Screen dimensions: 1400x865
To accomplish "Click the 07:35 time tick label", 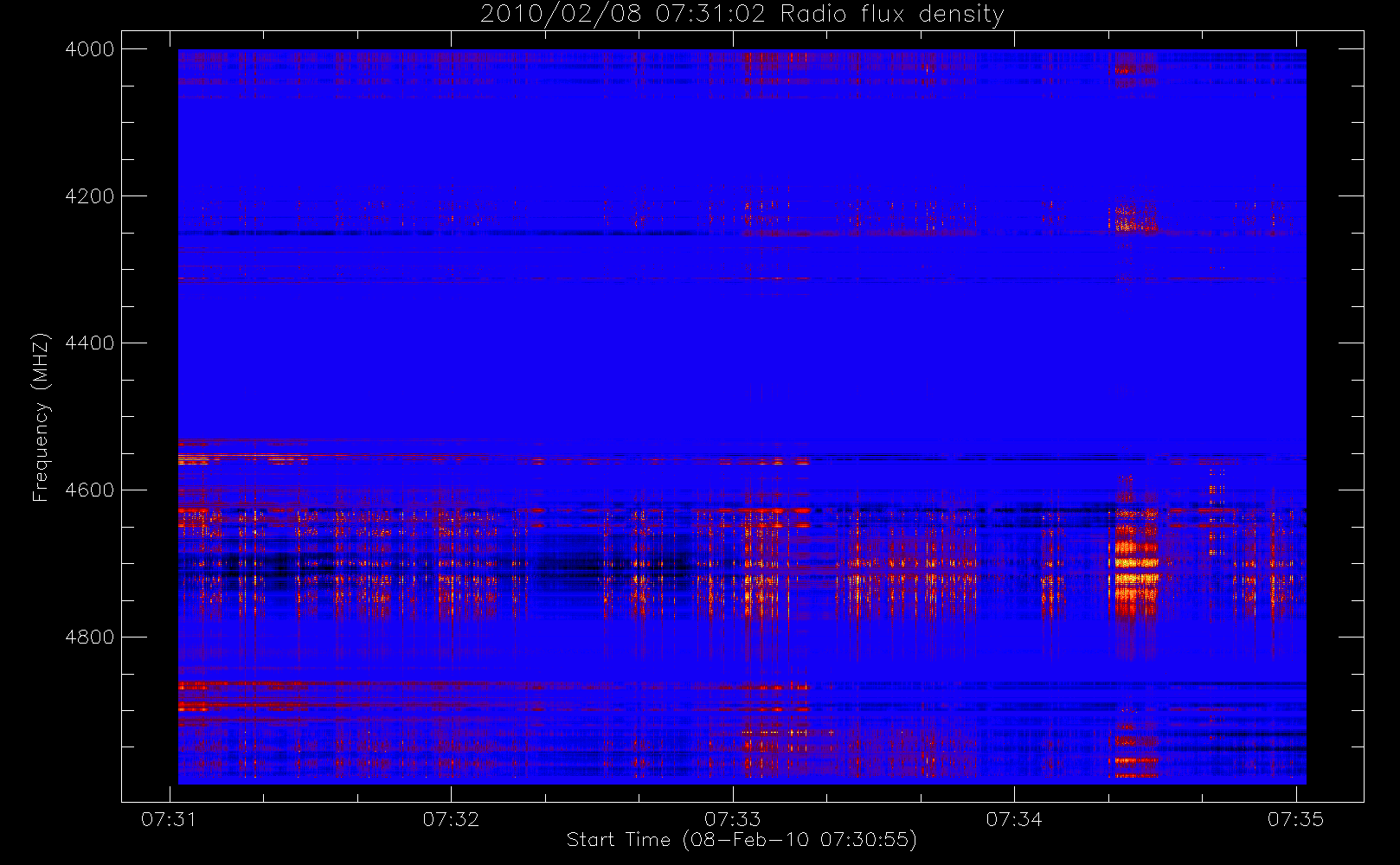I will click(1295, 819).
